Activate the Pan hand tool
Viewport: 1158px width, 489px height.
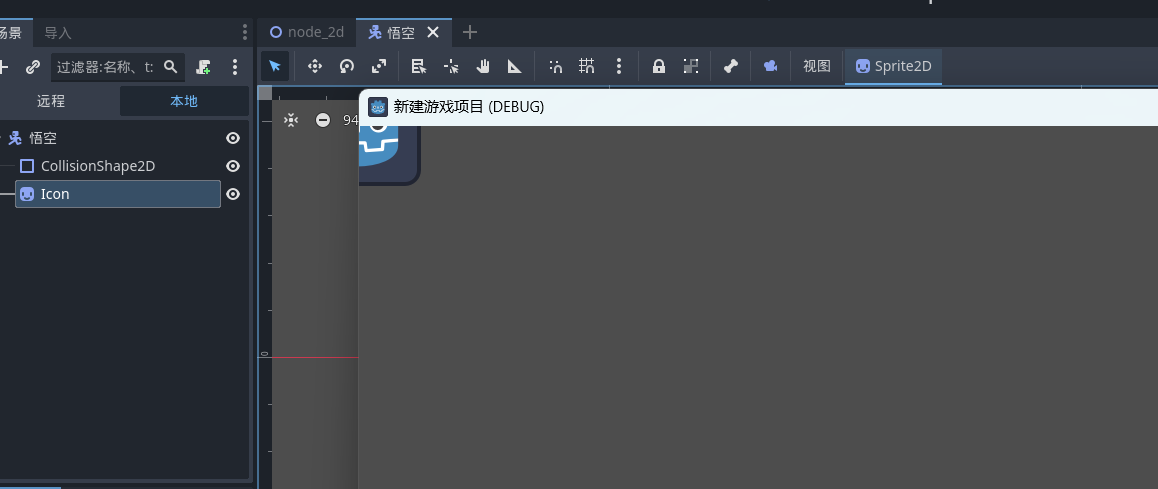483,67
